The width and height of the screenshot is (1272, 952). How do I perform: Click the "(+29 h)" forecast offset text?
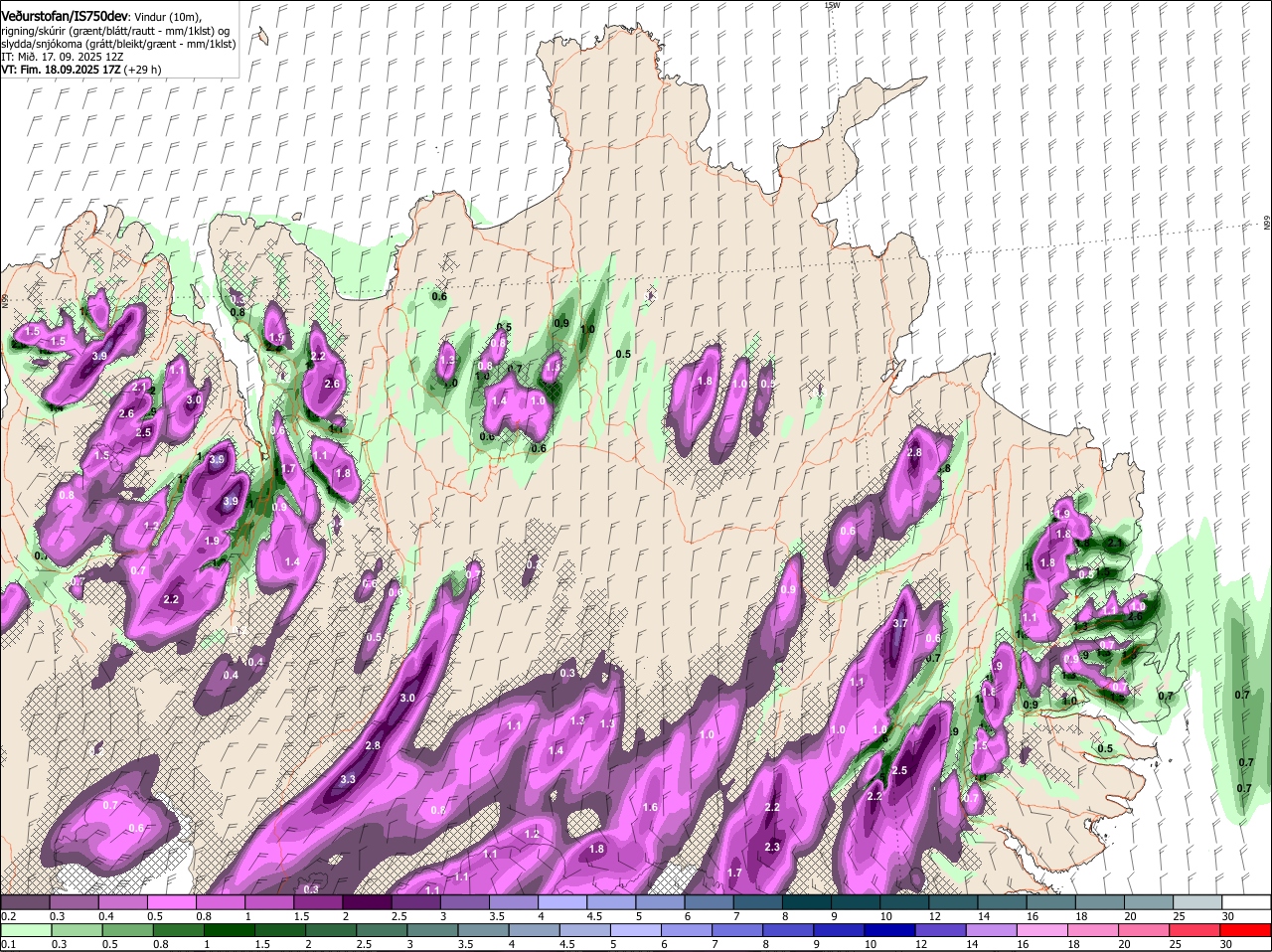pos(143,70)
